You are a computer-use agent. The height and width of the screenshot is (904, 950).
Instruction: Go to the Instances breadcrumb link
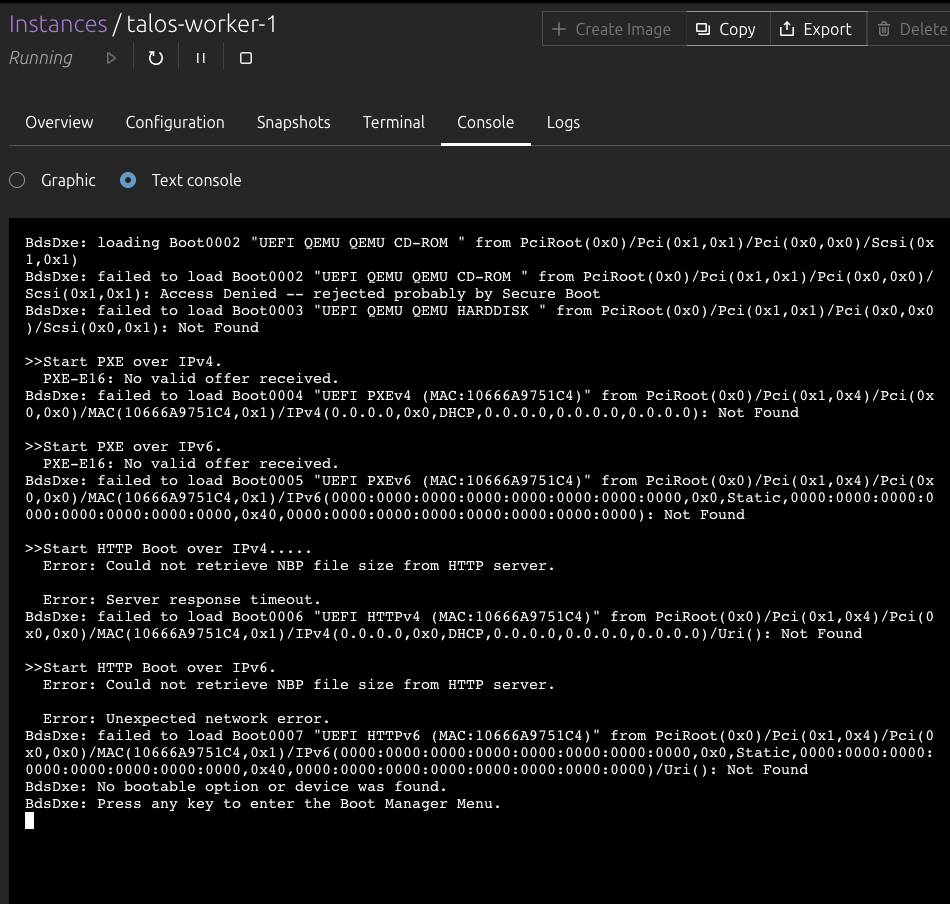[58, 24]
